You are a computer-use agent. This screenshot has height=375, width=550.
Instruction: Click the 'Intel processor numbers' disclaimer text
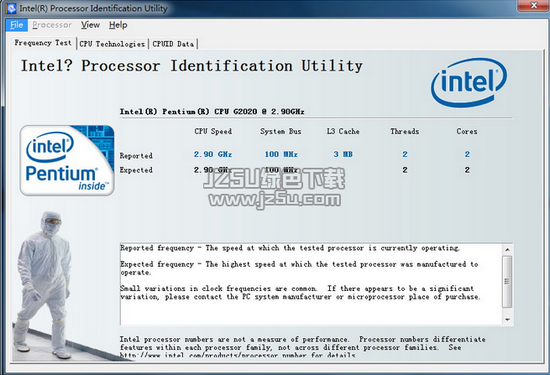[x=302, y=343]
